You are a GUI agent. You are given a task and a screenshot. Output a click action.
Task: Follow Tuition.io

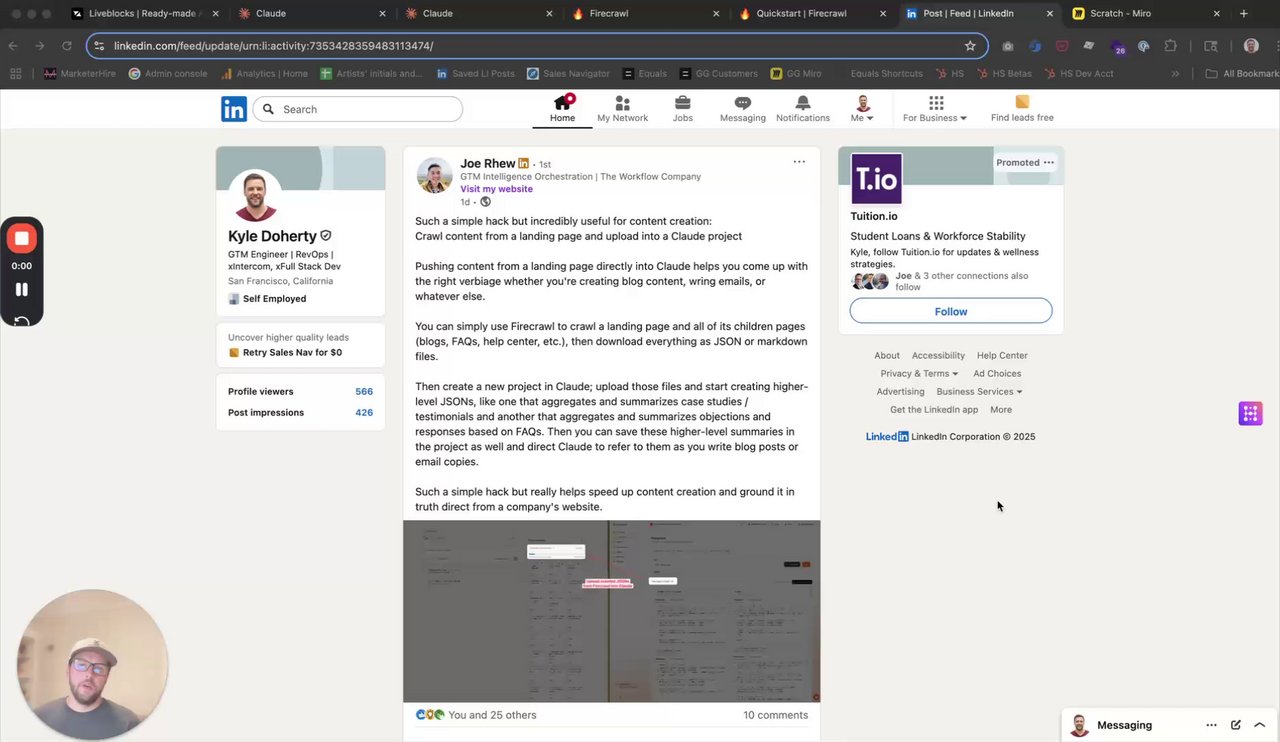click(951, 311)
